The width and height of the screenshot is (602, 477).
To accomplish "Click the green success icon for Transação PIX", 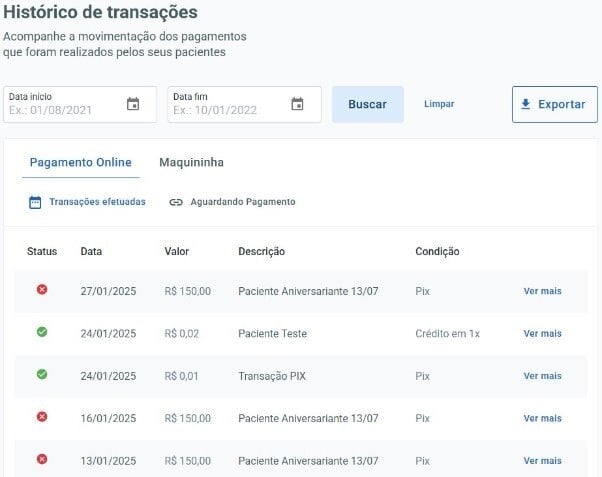I will 42,375.
